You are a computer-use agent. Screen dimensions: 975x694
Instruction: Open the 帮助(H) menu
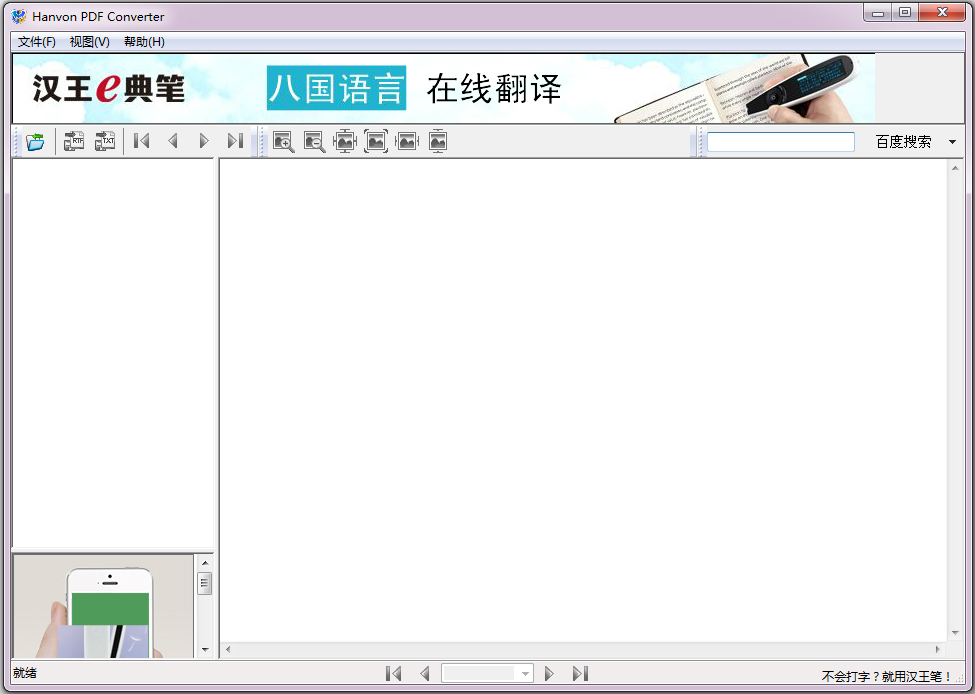[141, 41]
